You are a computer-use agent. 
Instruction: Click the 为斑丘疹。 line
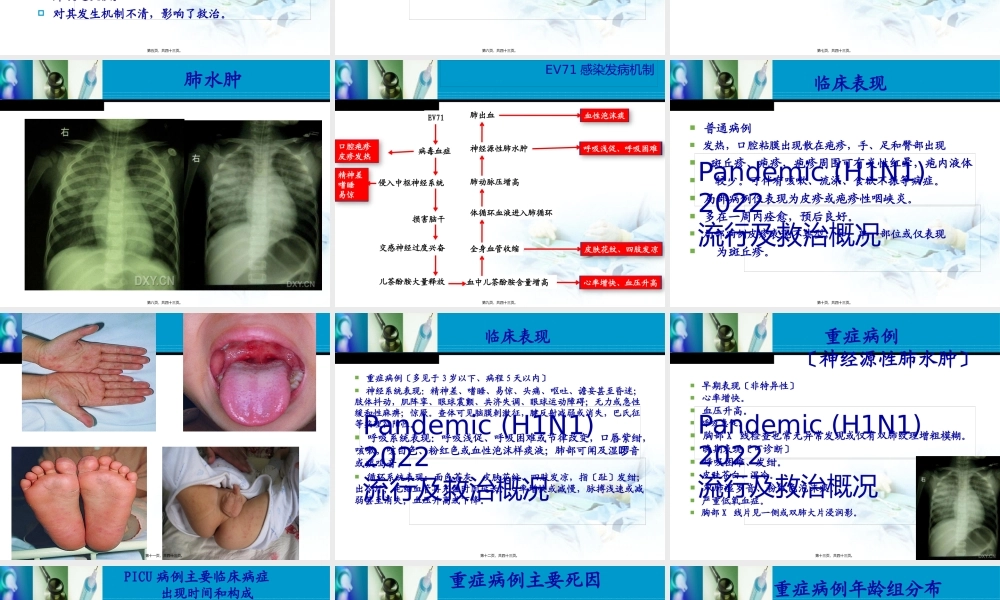[743, 252]
